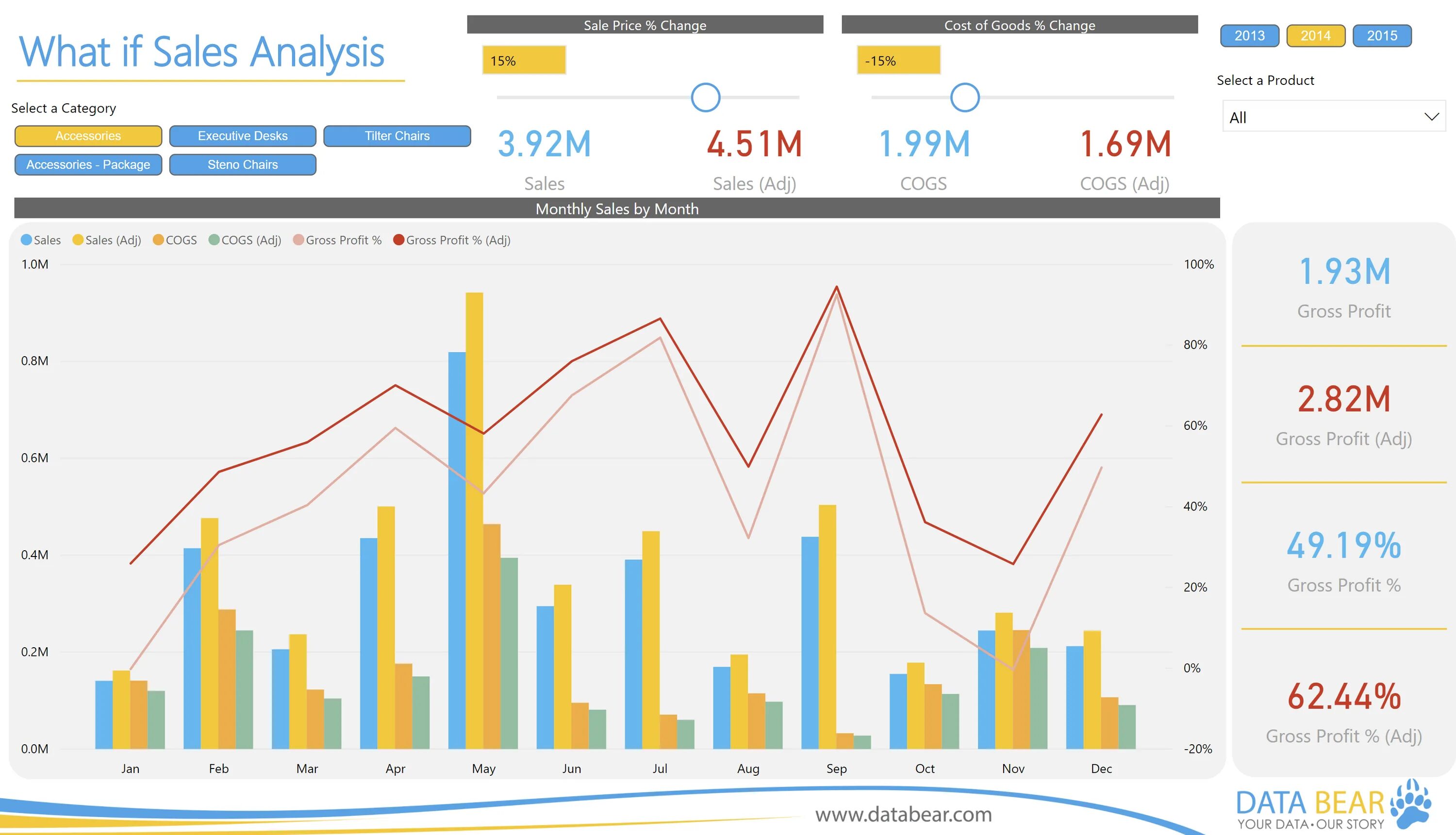The image size is (1456, 835).
Task: Click the 3.92M Sales card value
Action: 545,144
